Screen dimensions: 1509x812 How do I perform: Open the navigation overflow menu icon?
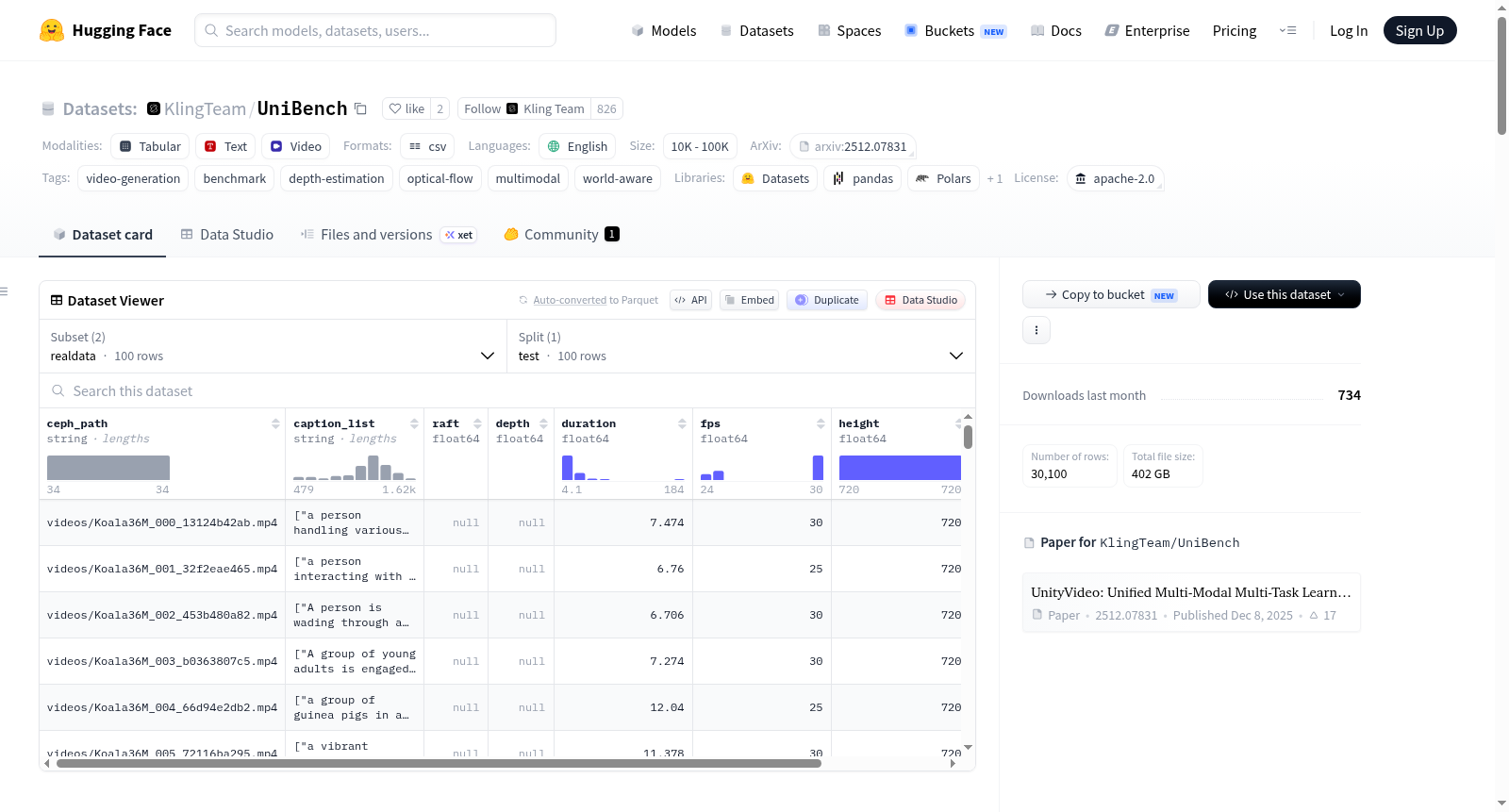[x=1287, y=30]
